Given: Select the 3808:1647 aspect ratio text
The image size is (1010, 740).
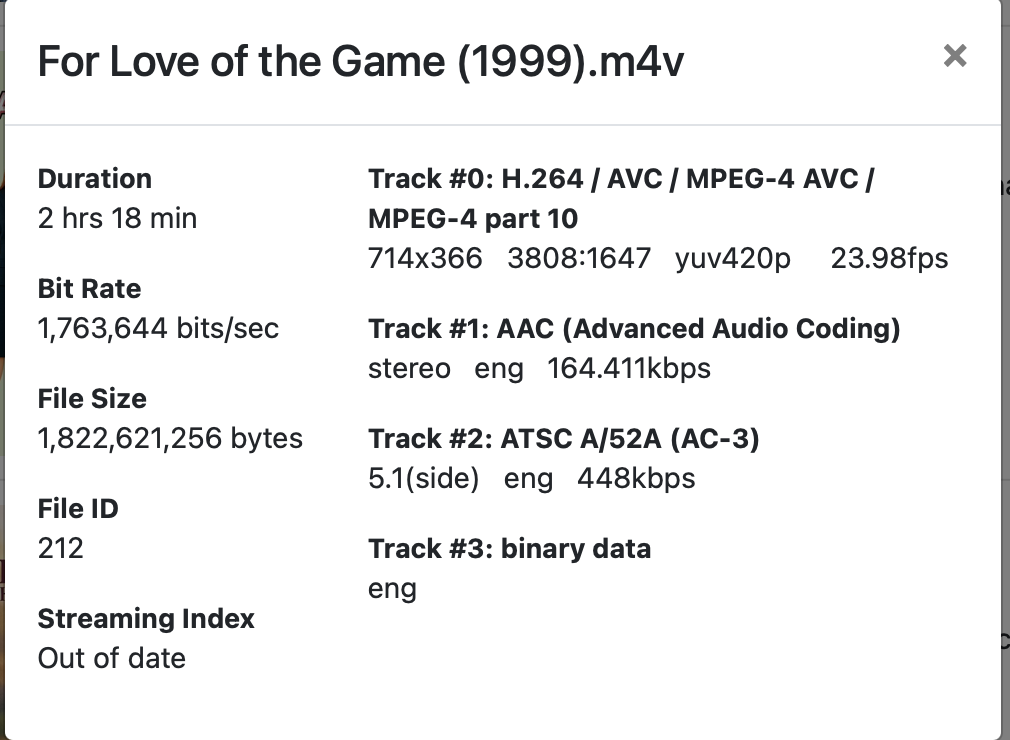Looking at the screenshot, I should (579, 259).
